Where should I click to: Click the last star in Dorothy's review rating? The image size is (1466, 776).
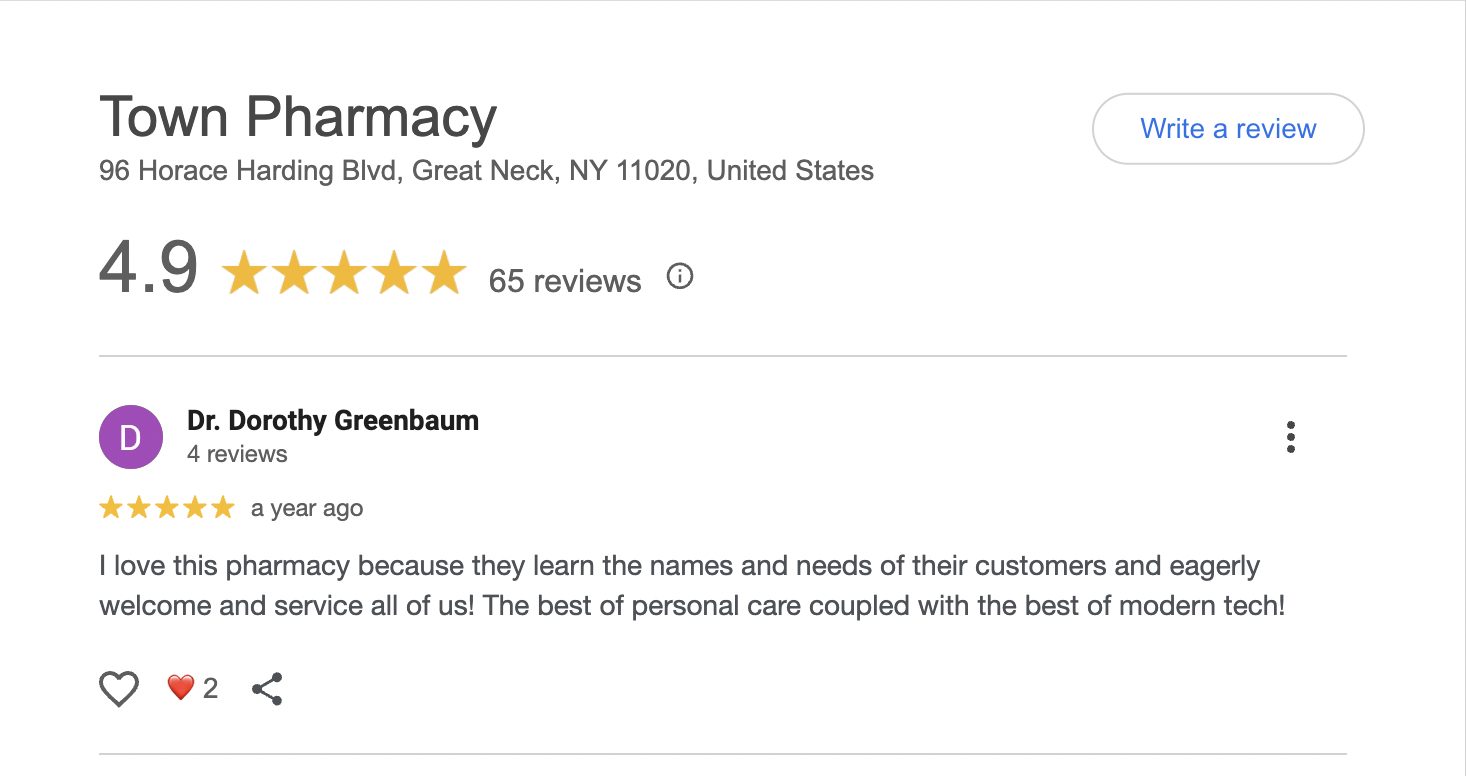tap(222, 508)
